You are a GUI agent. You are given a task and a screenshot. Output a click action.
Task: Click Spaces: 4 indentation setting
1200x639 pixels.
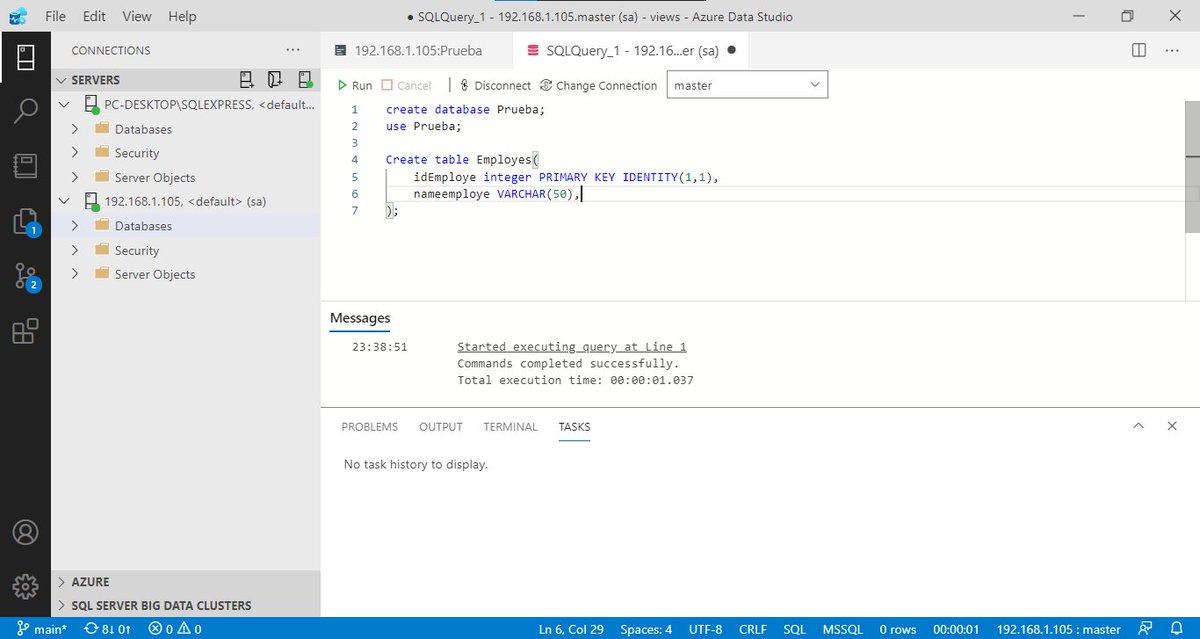pos(646,629)
